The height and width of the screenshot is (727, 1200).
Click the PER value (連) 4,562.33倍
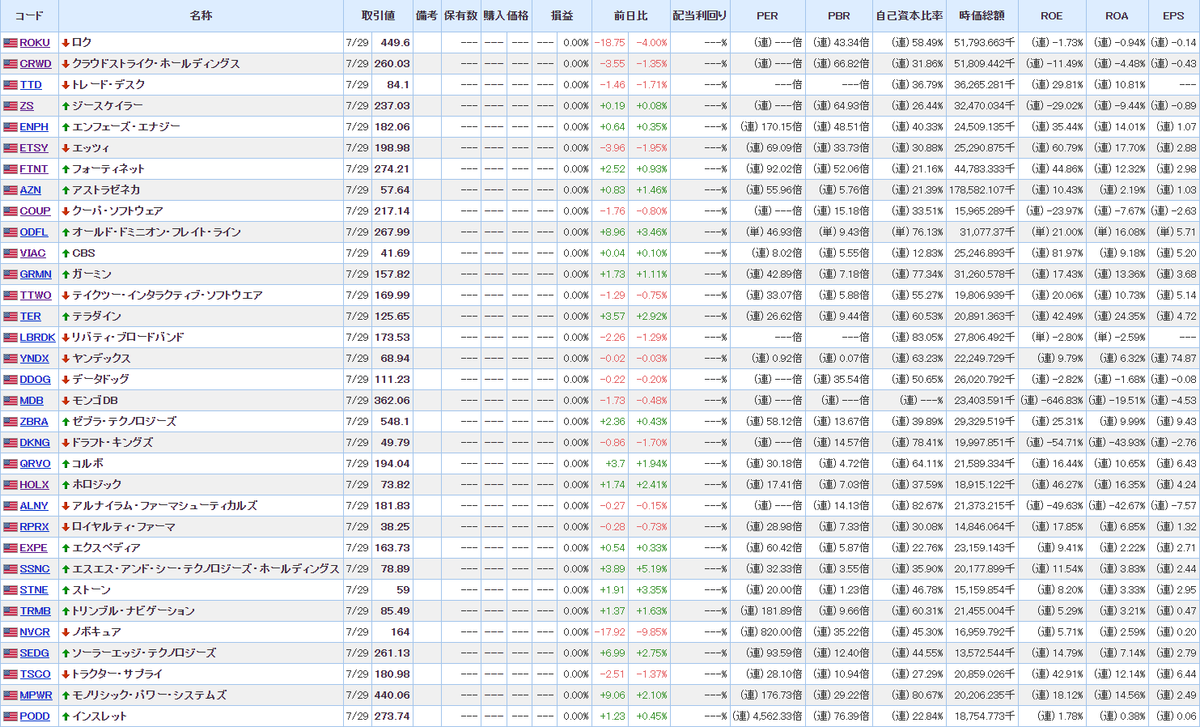pos(766,716)
